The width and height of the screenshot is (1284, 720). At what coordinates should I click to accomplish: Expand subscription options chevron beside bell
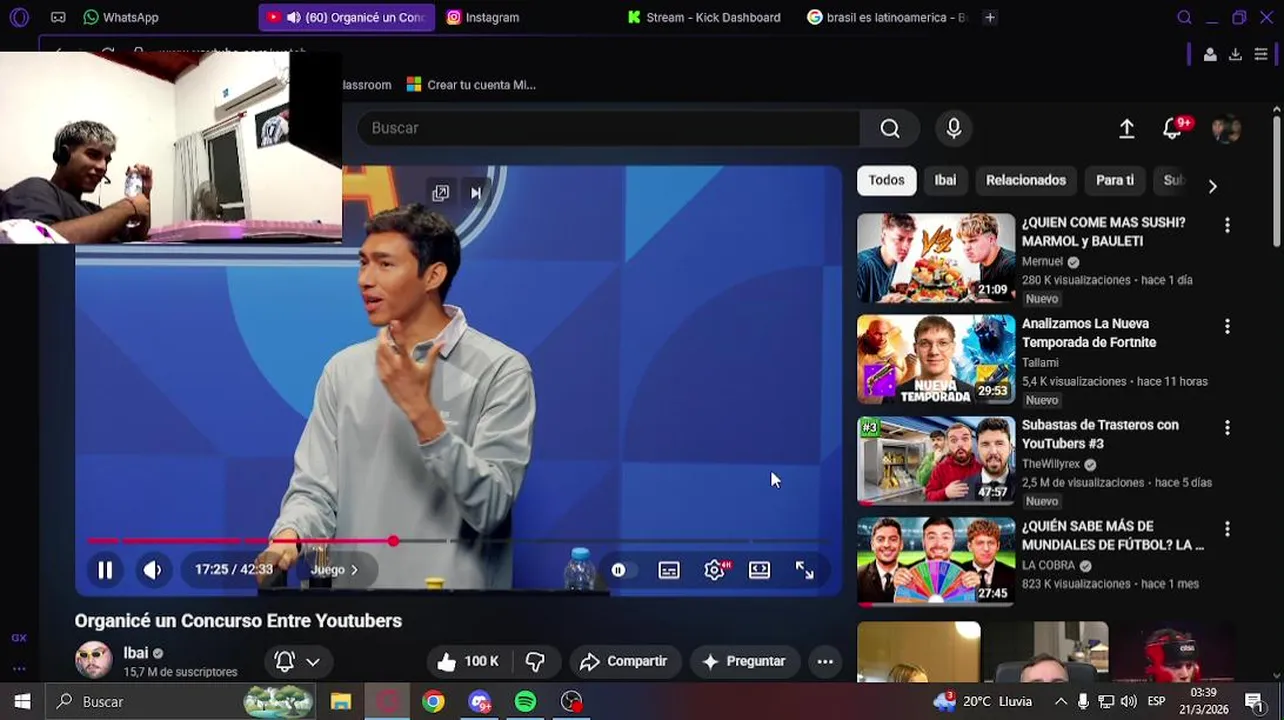point(313,662)
